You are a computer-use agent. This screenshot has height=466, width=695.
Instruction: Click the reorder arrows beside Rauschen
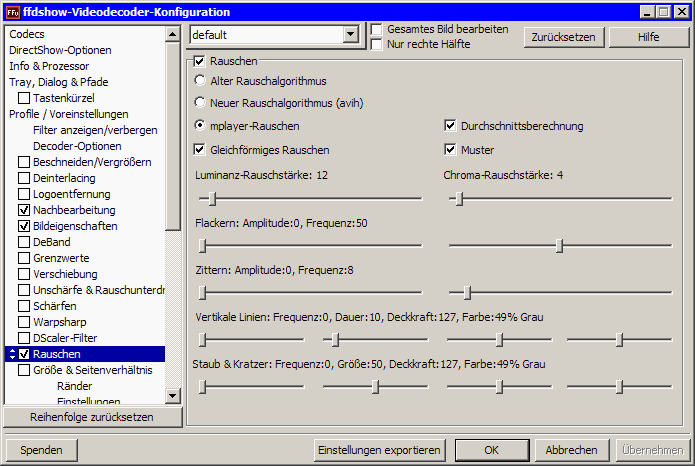[11, 354]
